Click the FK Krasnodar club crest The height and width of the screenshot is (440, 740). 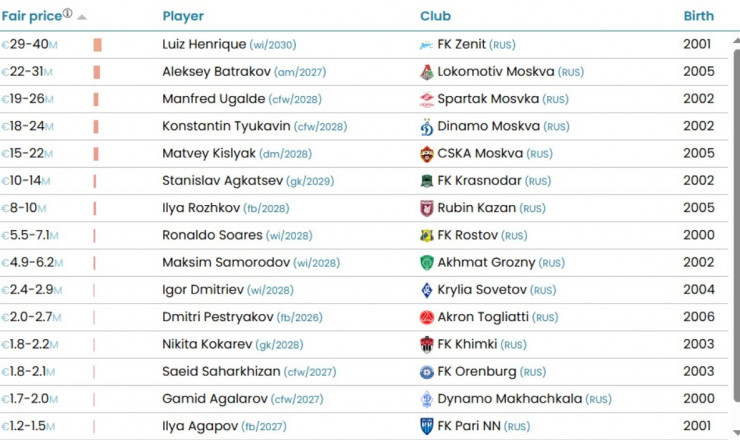pyautogui.click(x=427, y=181)
